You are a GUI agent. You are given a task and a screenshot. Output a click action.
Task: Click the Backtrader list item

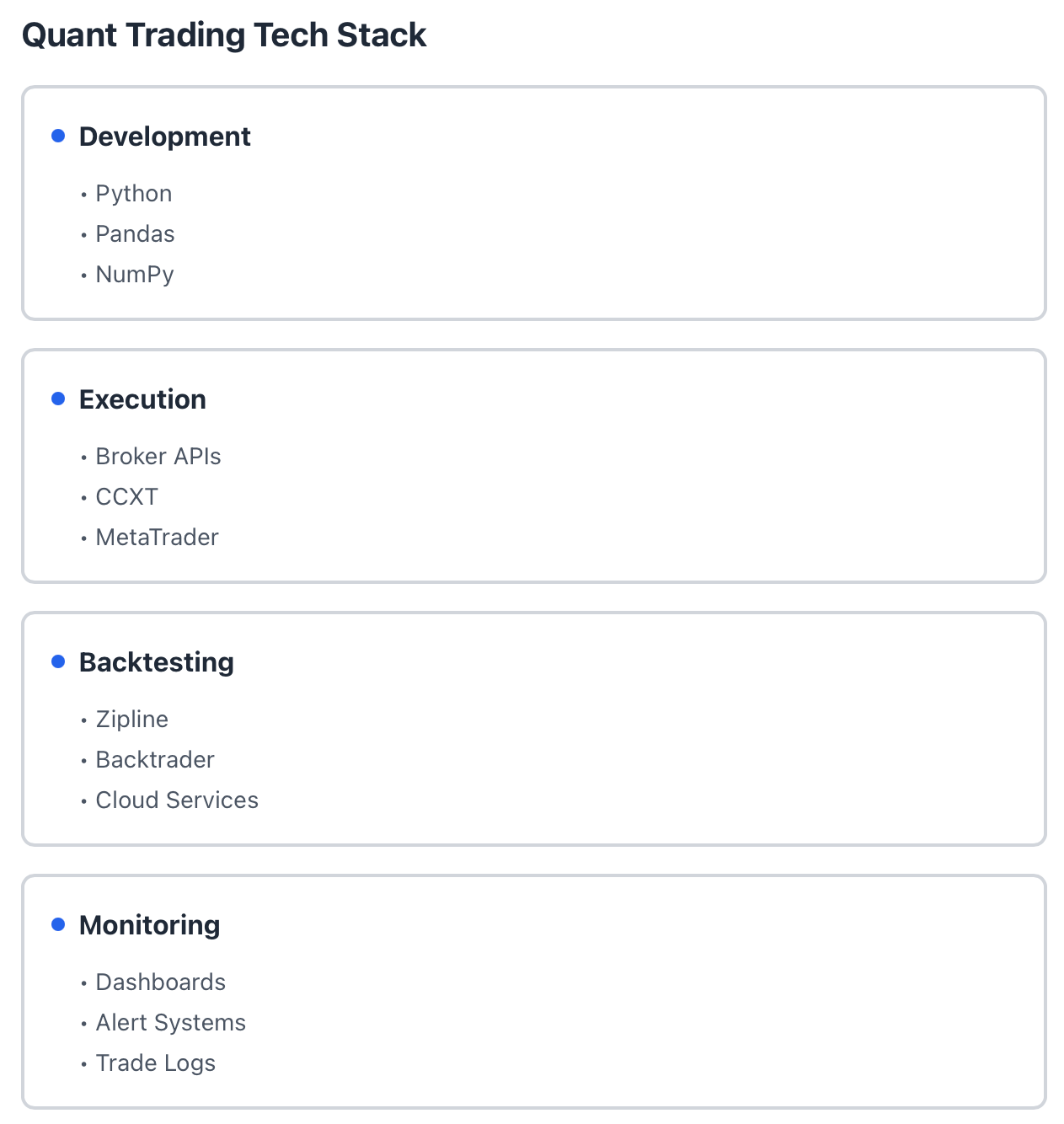155,760
